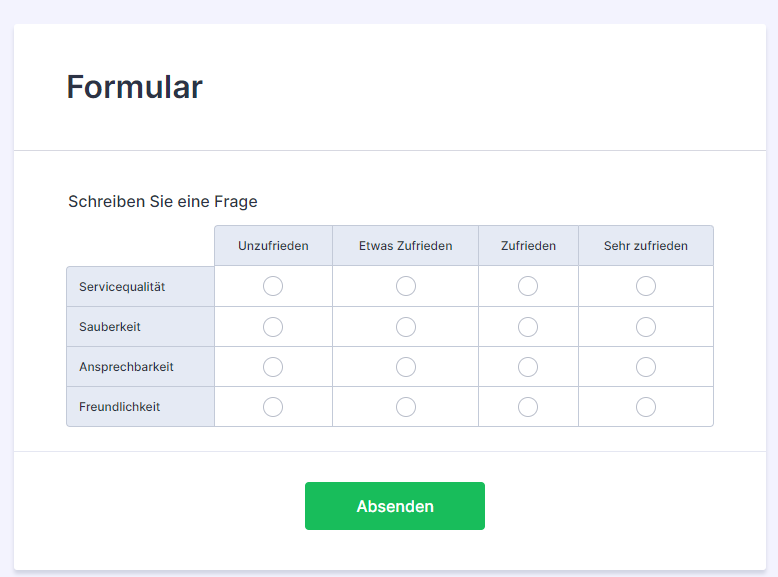Select Etwas Zufrieden for Sauberkeit
The height and width of the screenshot is (577, 778).
(406, 327)
